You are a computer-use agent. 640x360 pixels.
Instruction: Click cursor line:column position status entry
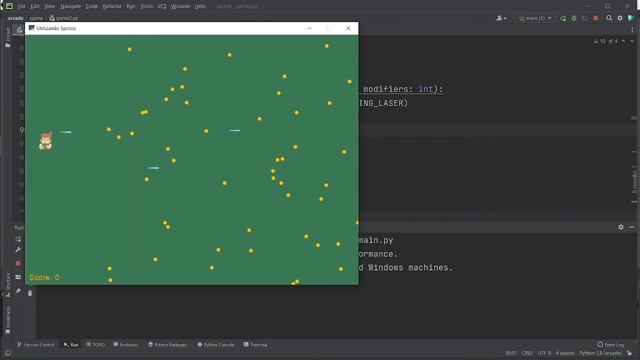[511, 353]
